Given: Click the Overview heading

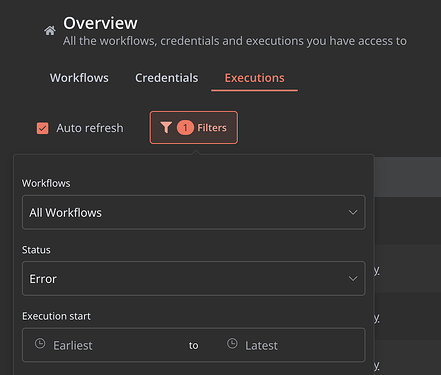Looking at the screenshot, I should (100, 23).
